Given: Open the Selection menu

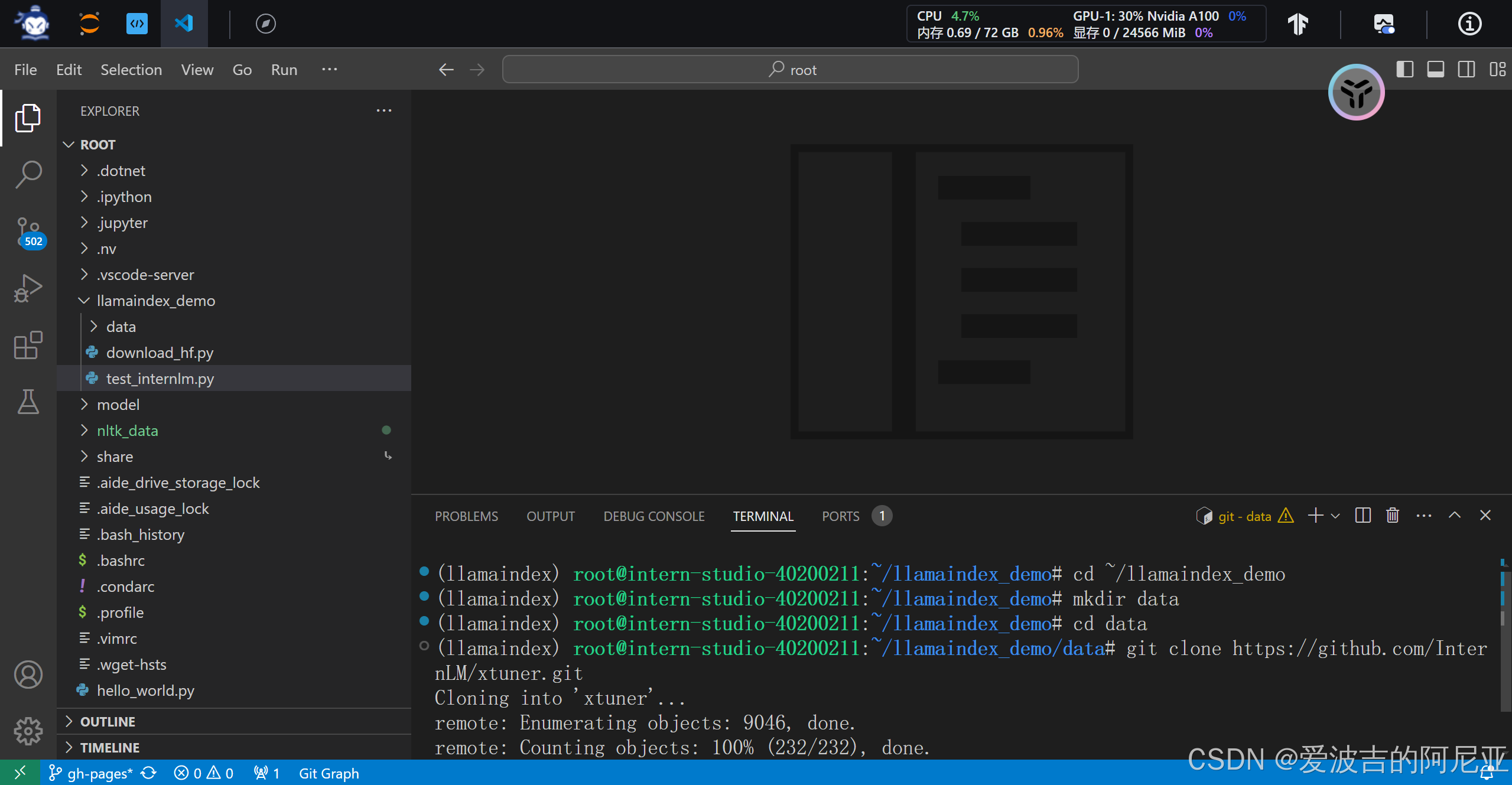Looking at the screenshot, I should click(x=131, y=70).
